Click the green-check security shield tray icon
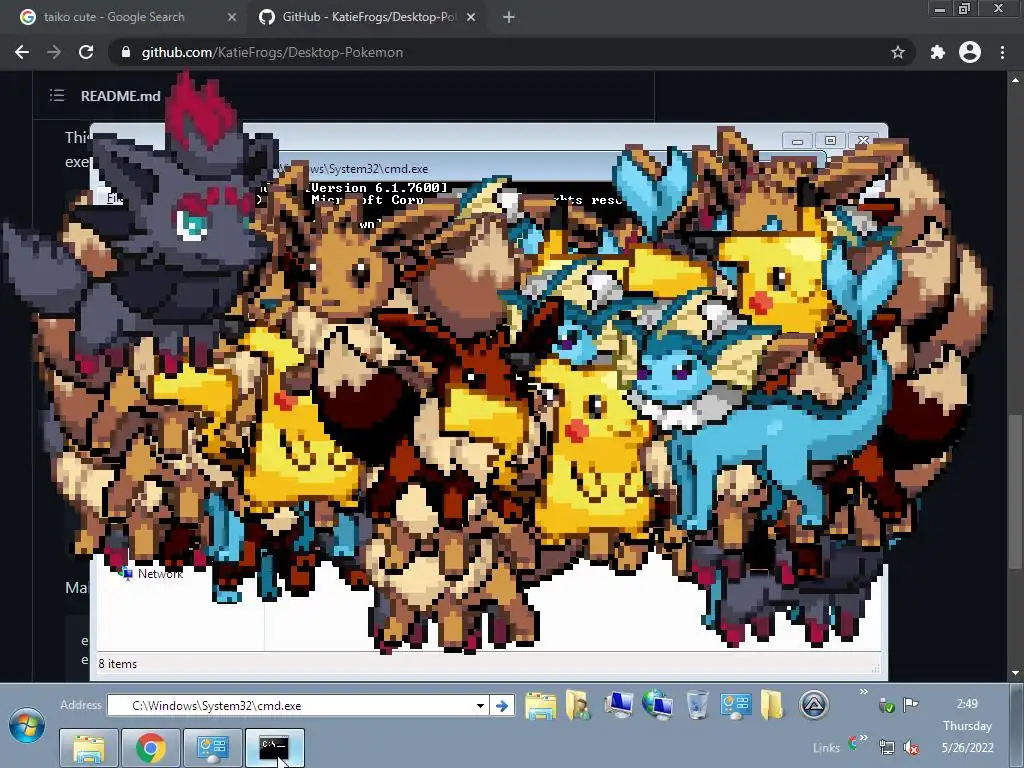Screen dimensions: 1024x768 pos(886,705)
